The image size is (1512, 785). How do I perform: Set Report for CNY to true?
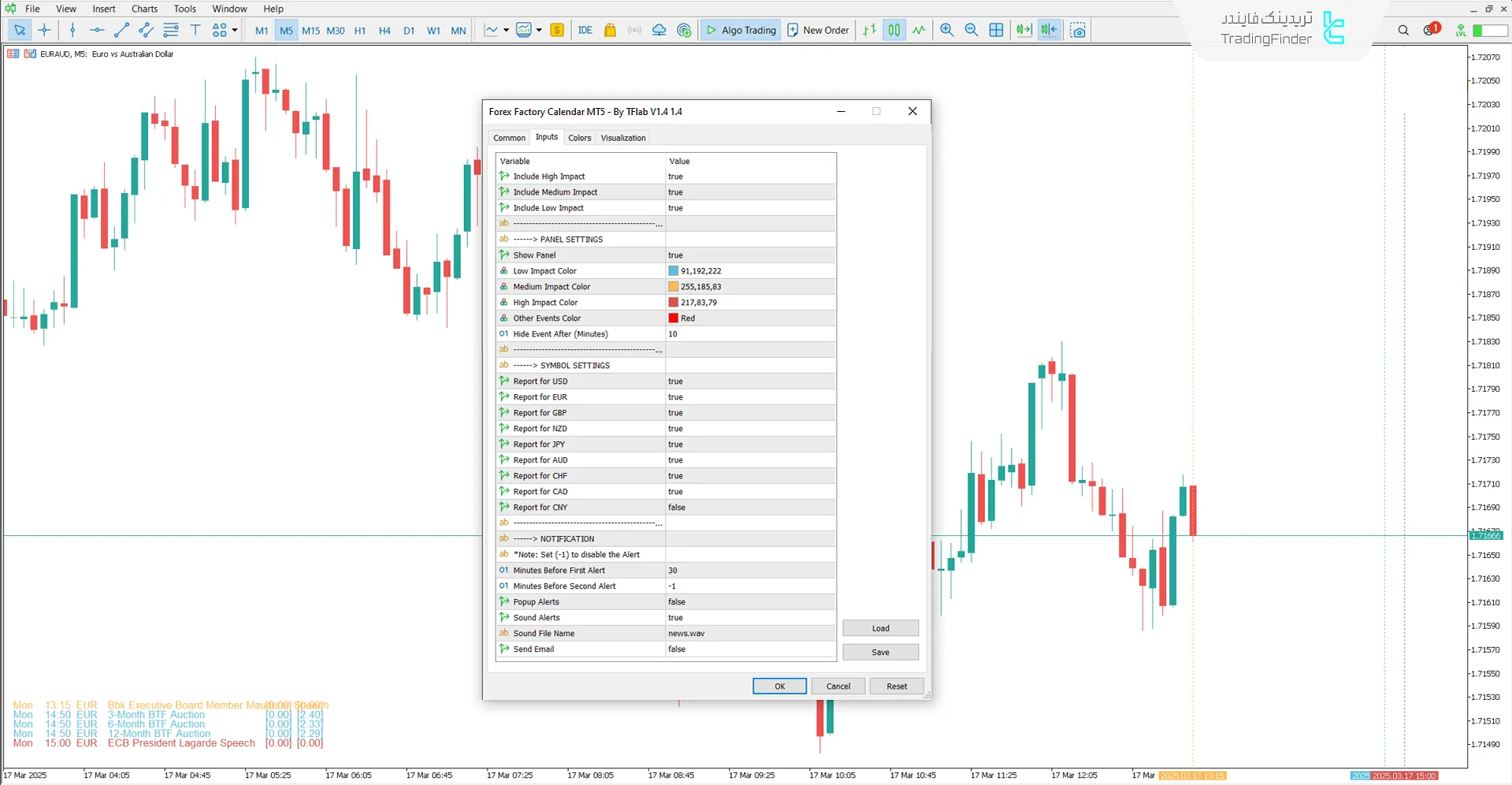[749, 507]
